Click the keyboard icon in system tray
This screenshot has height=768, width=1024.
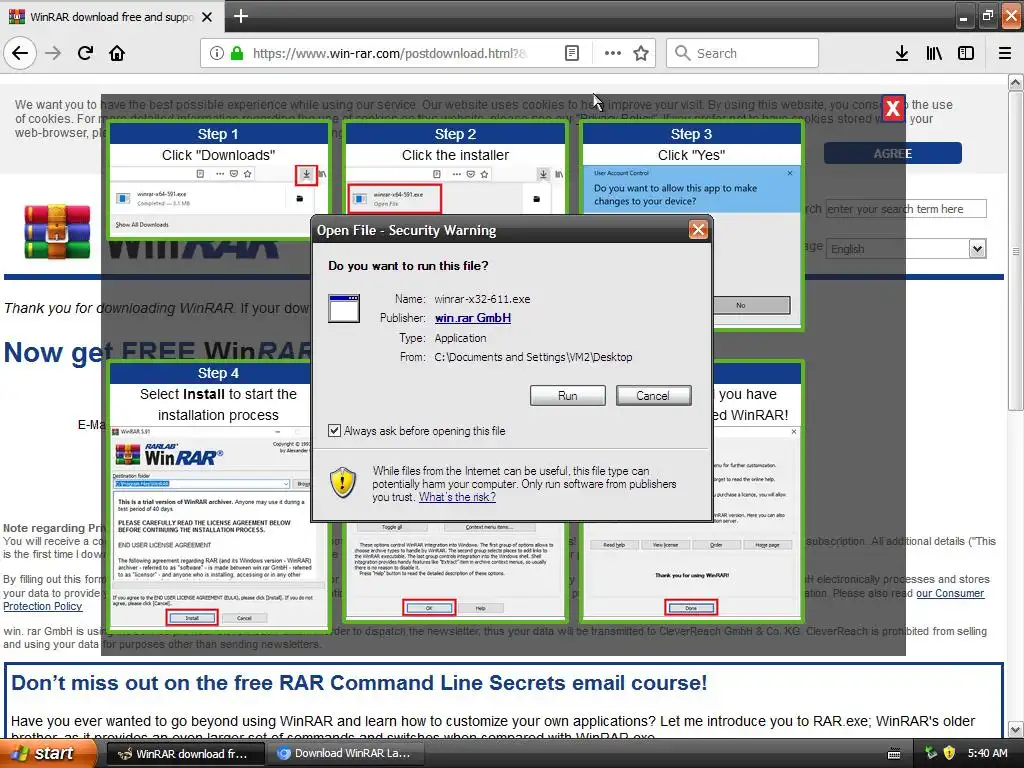[x=894, y=754]
